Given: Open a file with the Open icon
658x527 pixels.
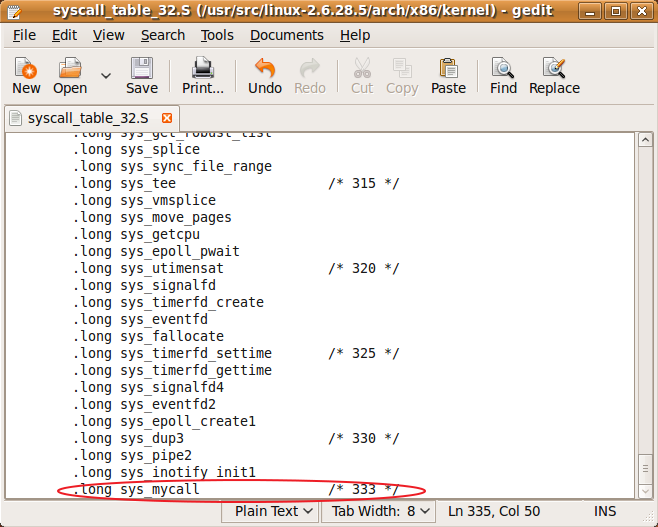Looking at the screenshot, I should pyautogui.click(x=70, y=76).
